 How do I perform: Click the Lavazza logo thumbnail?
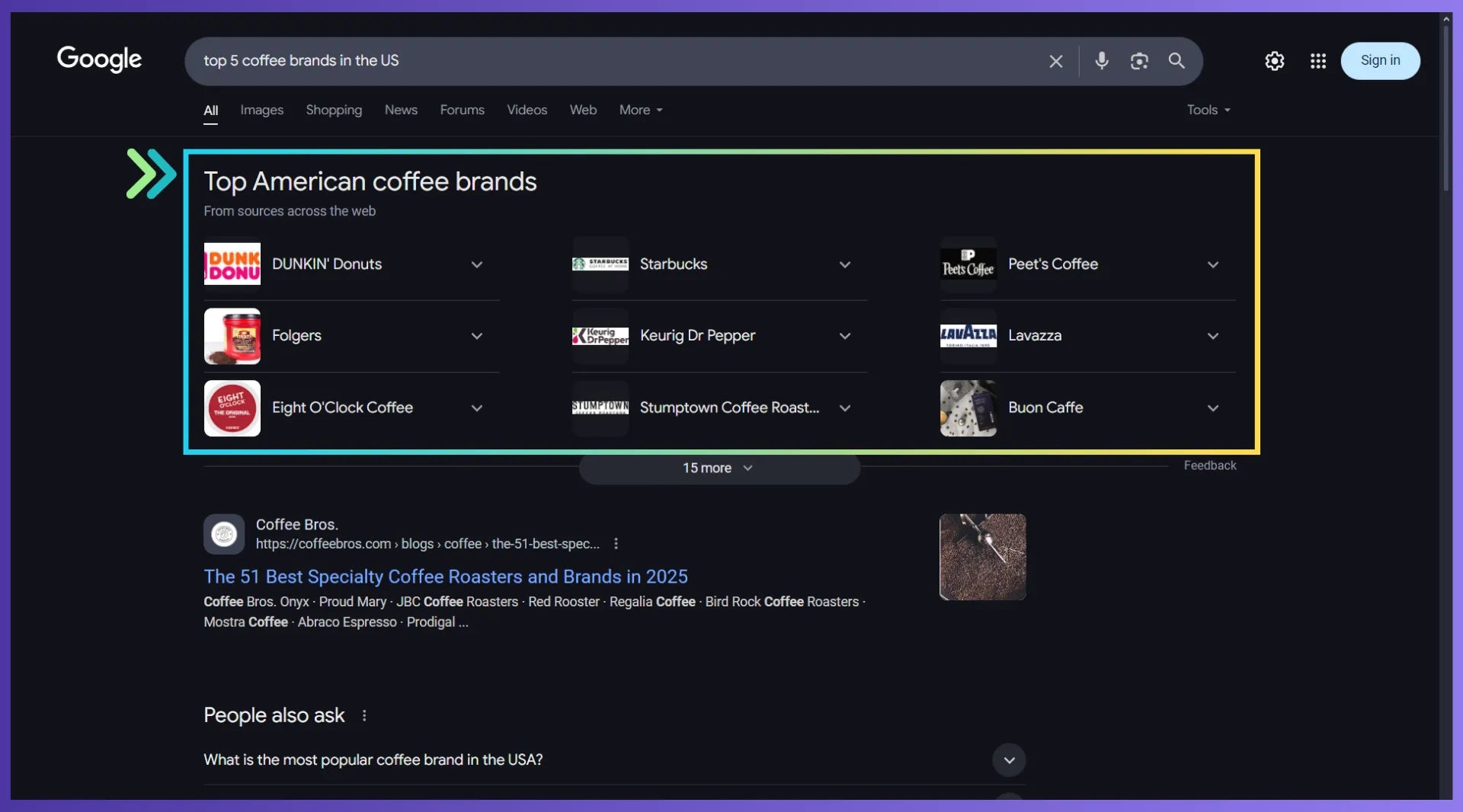[x=968, y=336]
